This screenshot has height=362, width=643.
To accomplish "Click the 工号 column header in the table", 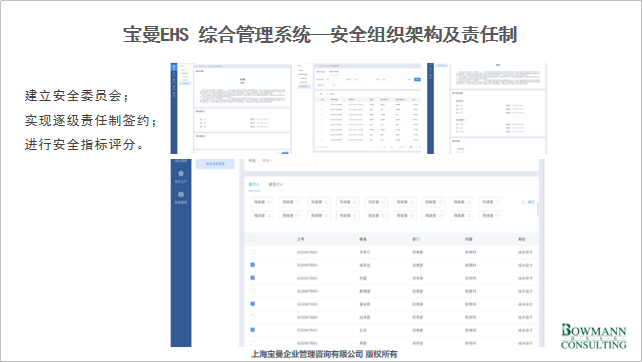I will coord(301,239).
